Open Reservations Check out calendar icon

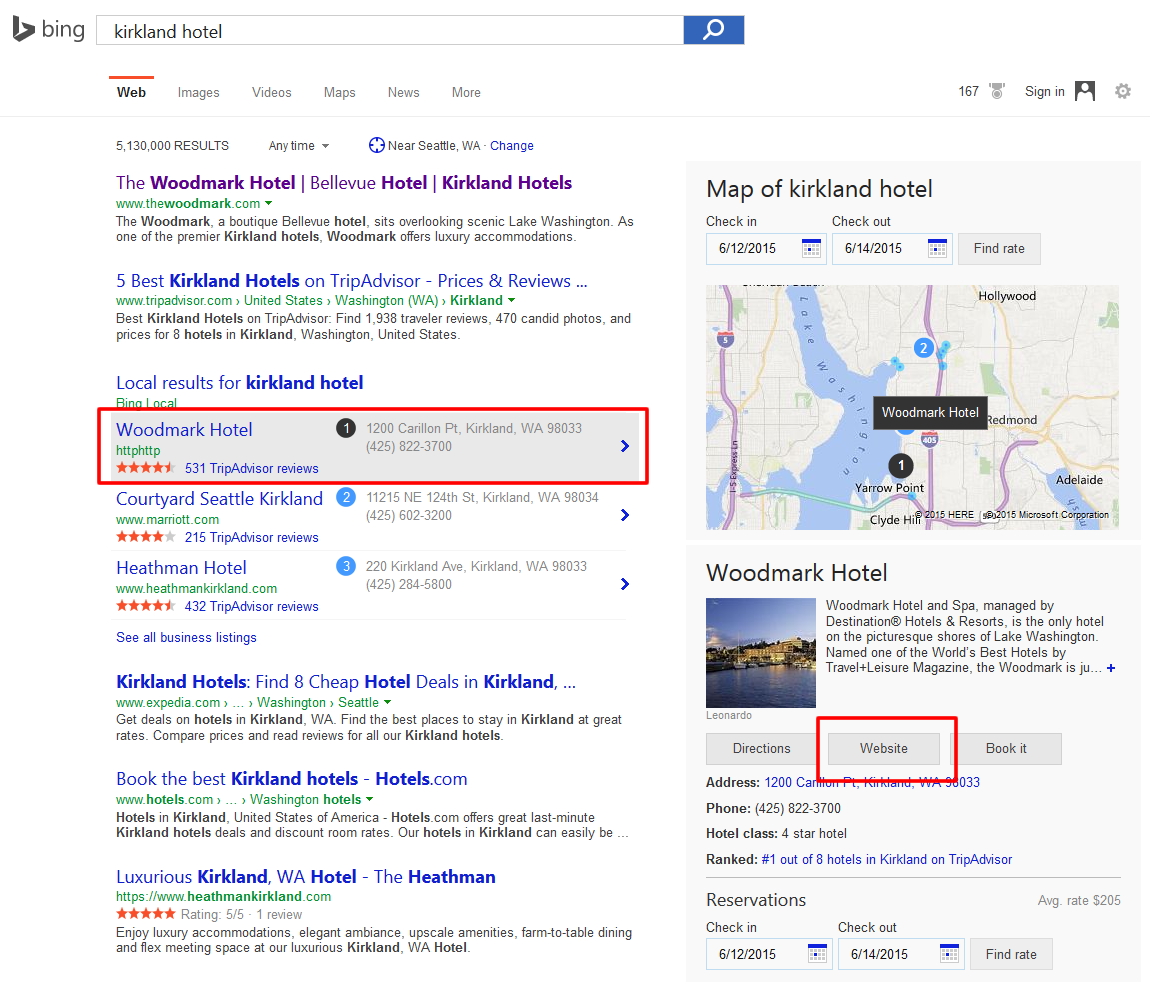click(x=950, y=954)
